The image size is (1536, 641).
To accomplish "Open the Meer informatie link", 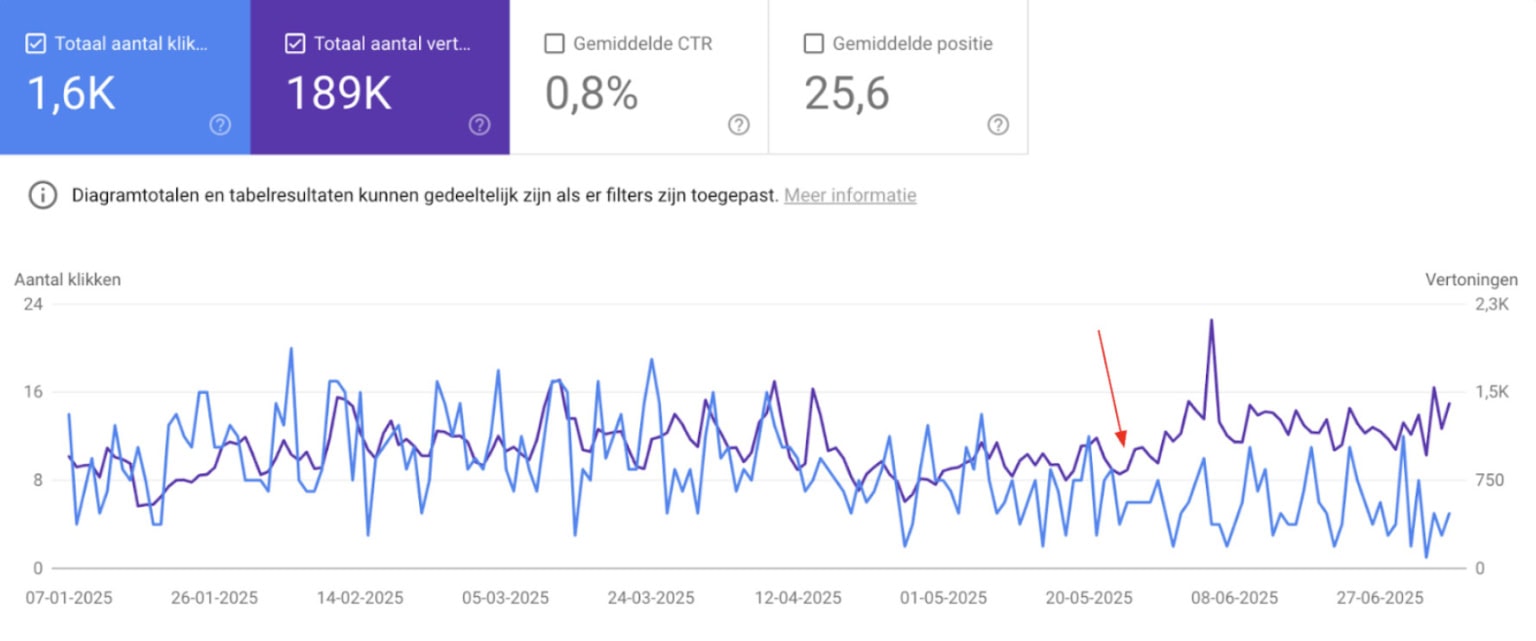I will tap(850, 196).
